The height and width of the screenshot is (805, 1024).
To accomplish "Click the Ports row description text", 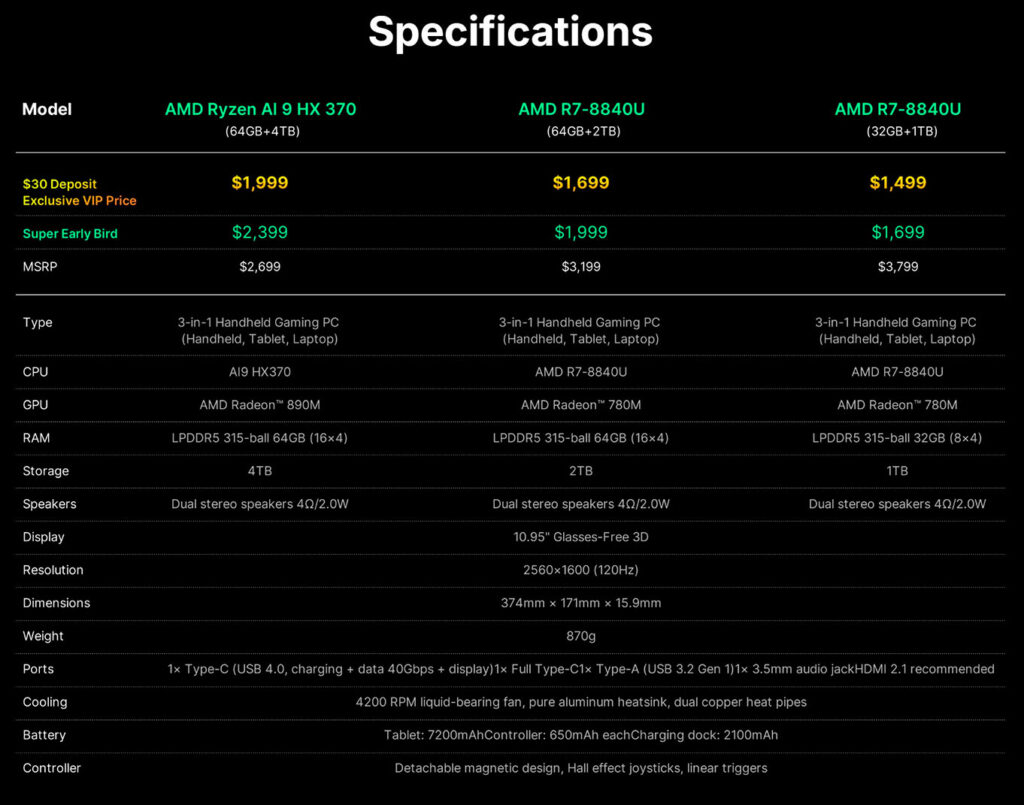I will tap(581, 669).
